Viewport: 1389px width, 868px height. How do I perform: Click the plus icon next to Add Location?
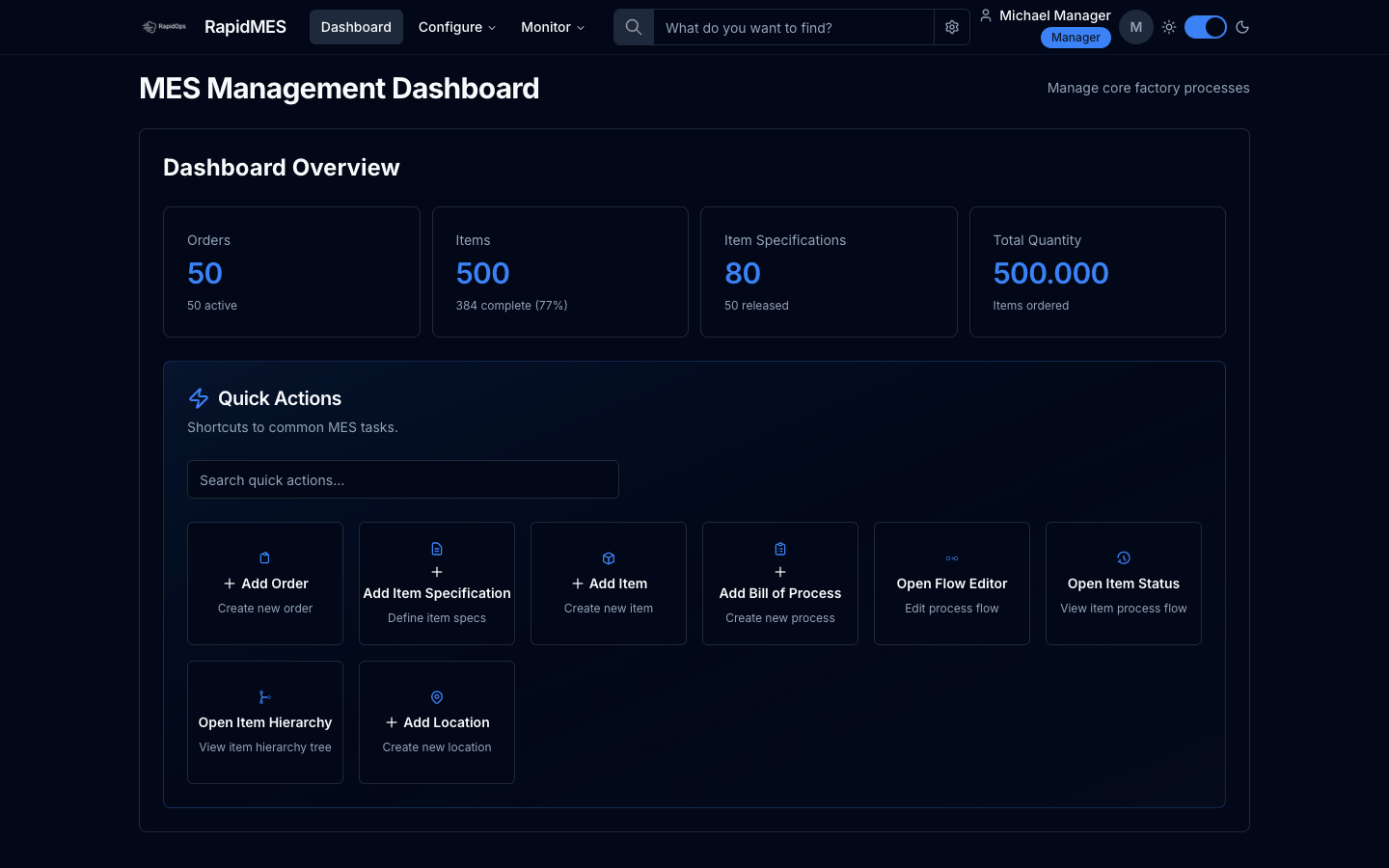click(392, 722)
